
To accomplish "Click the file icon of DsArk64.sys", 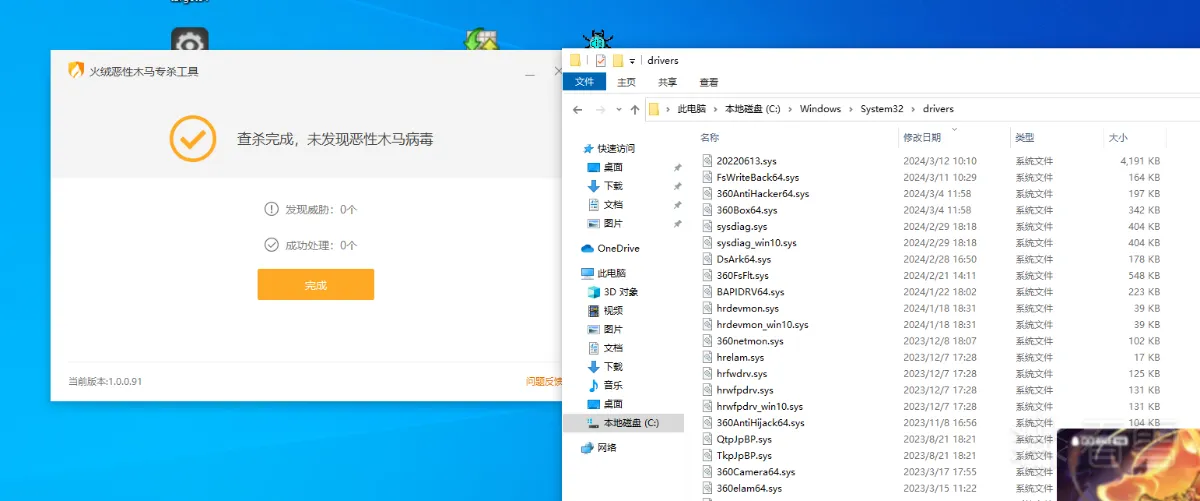I will (x=707, y=259).
